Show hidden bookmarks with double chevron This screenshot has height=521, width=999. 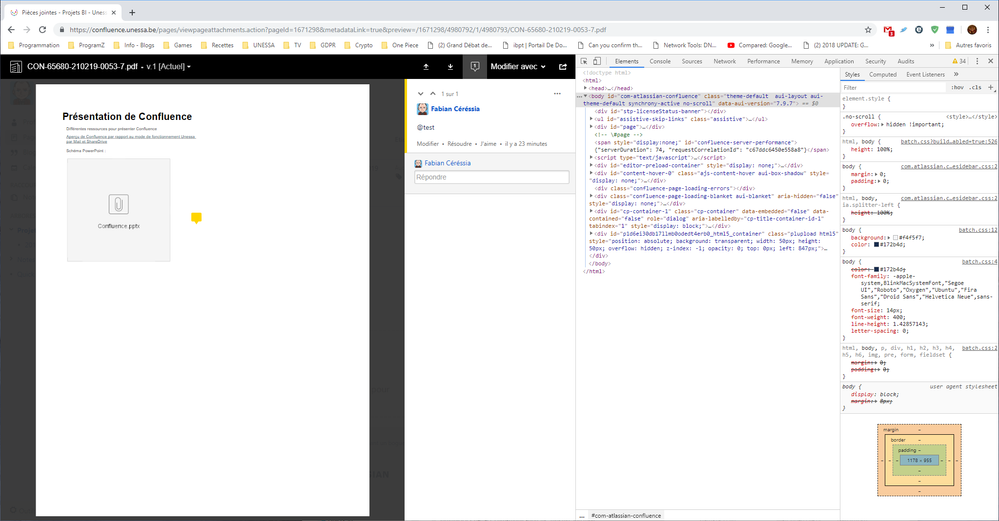pos(932,45)
